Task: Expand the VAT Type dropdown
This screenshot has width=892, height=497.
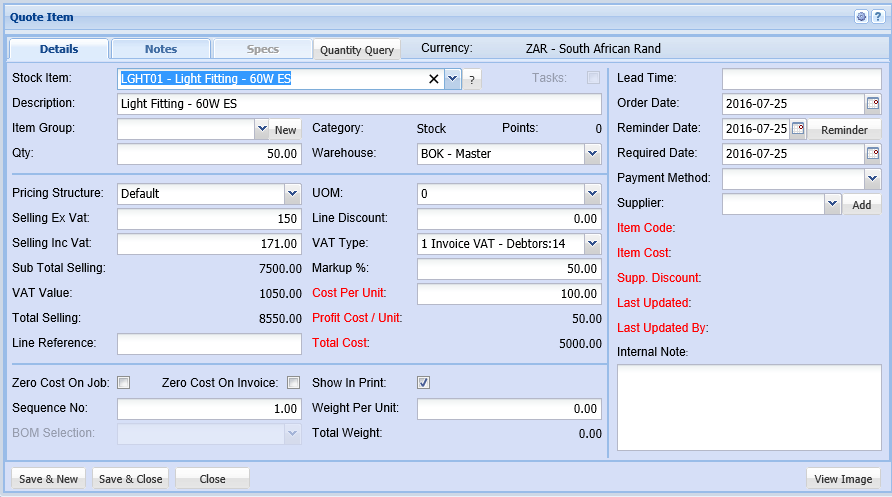Action: pos(592,243)
